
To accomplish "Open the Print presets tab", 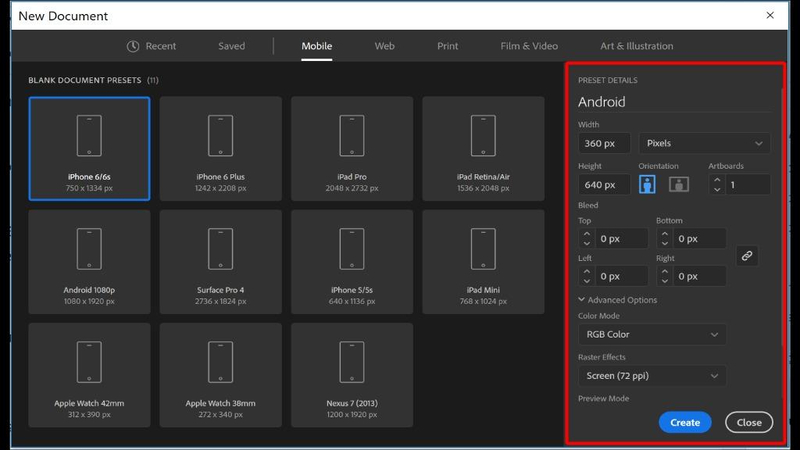I will pos(447,46).
